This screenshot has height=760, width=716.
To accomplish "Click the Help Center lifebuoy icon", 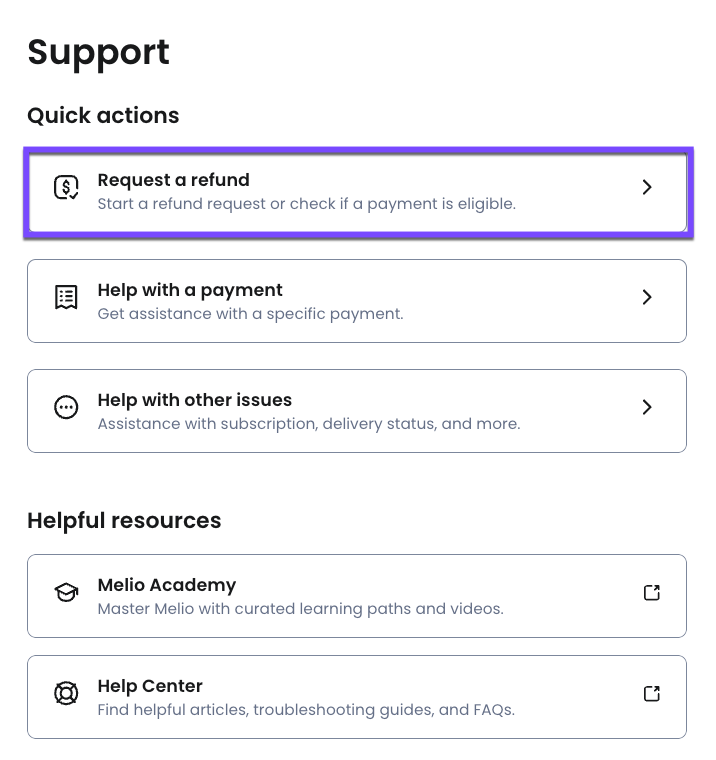I will click(66, 693).
